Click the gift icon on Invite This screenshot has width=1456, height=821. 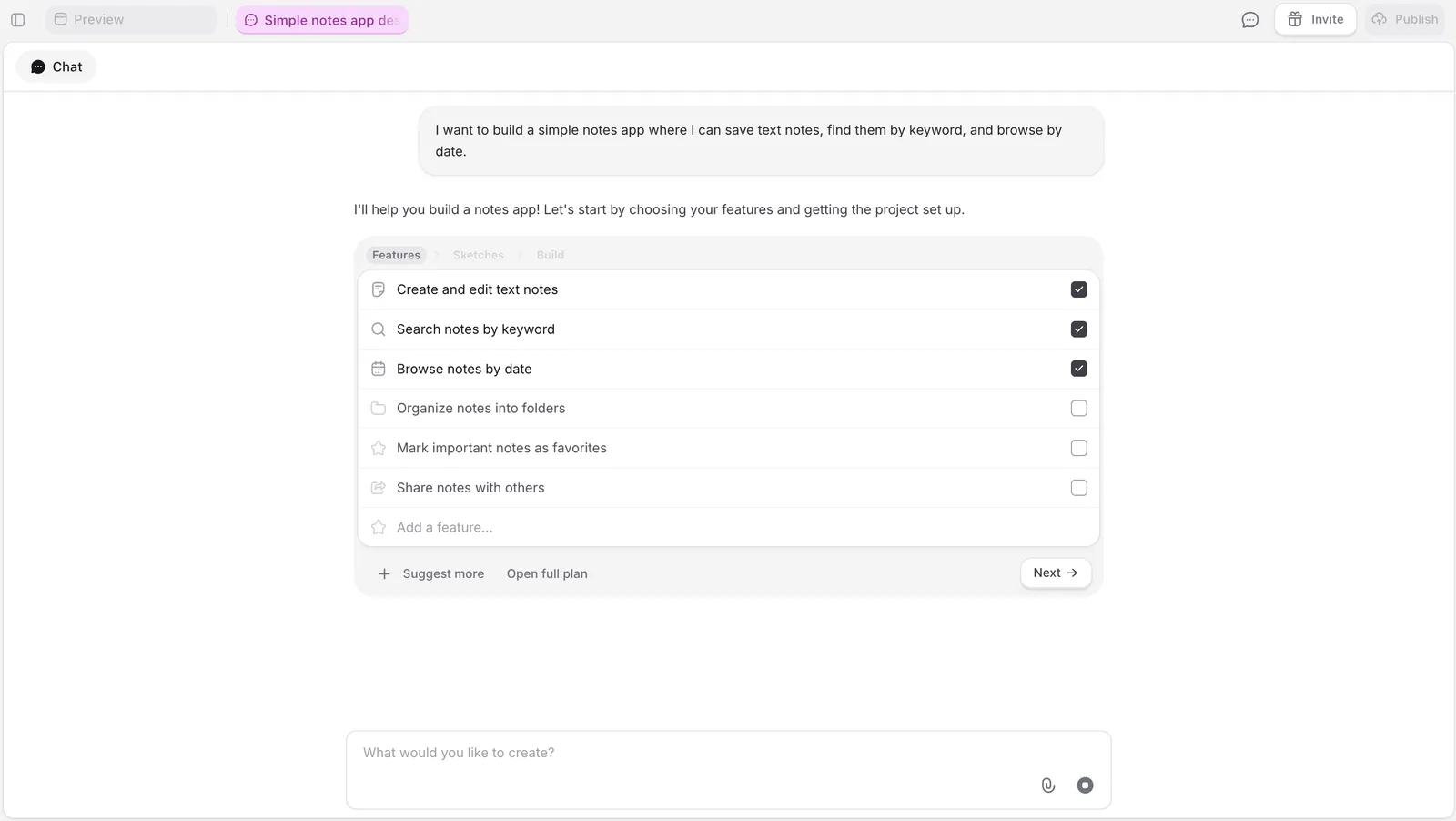pyautogui.click(x=1295, y=19)
